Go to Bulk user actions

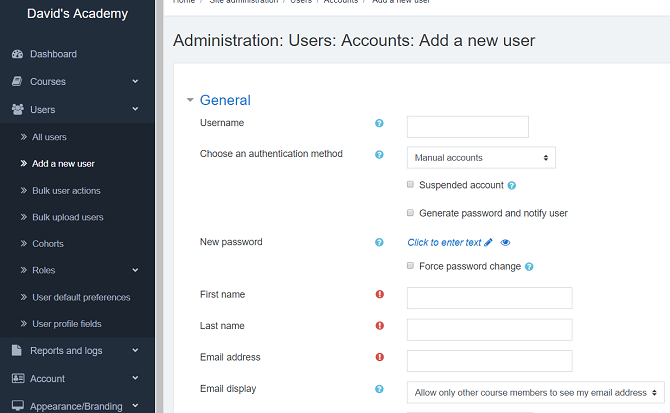coord(66,190)
